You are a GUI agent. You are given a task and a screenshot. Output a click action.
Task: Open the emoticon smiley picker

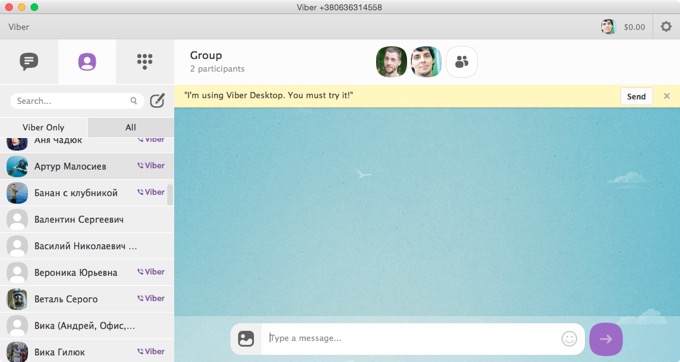(x=569, y=339)
